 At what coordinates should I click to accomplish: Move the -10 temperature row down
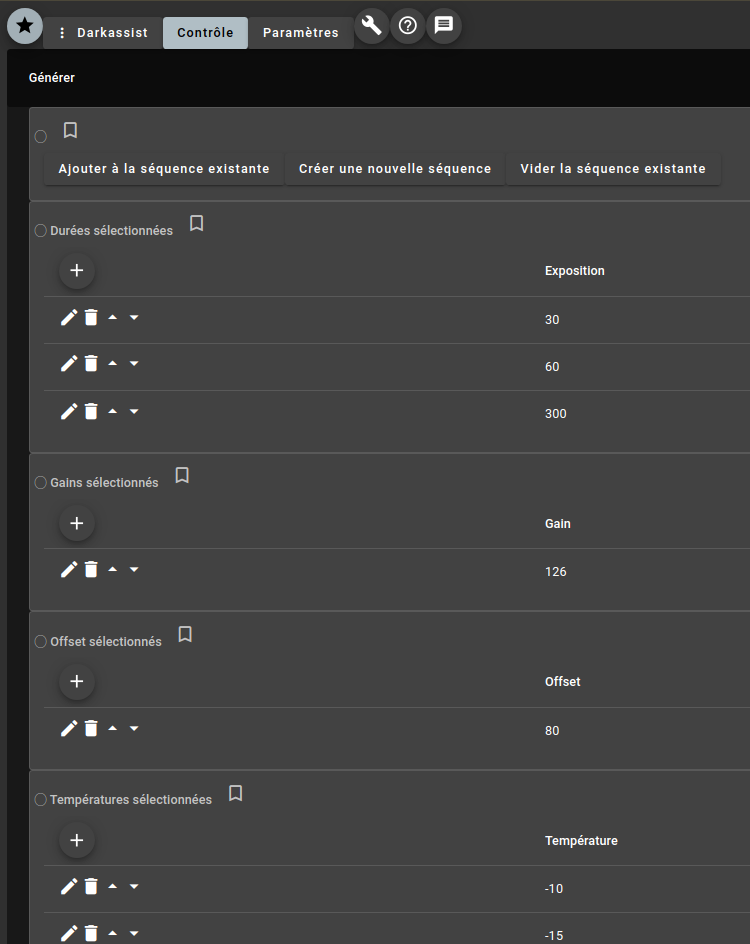[x=134, y=886]
